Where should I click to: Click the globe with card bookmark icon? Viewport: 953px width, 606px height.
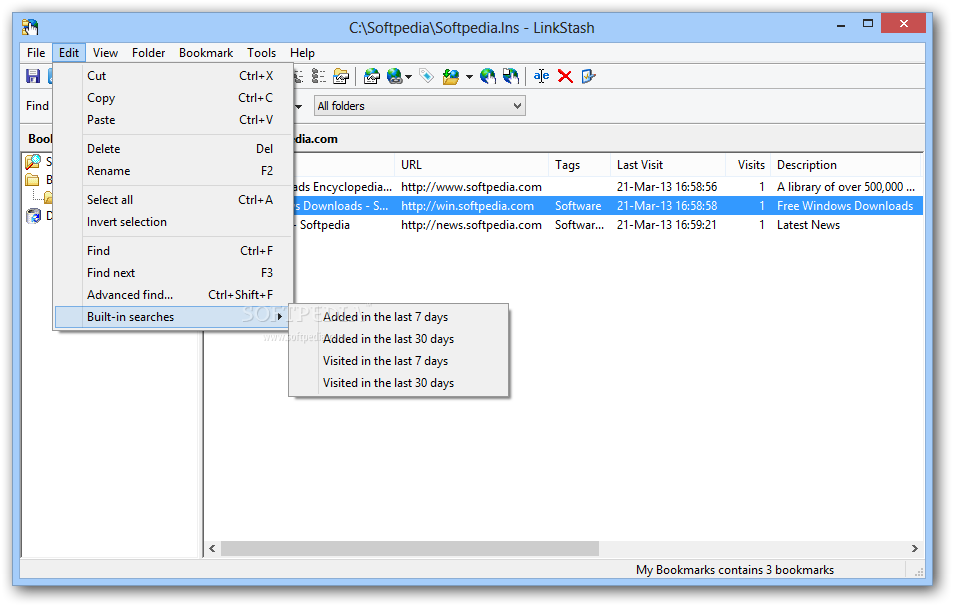click(x=371, y=76)
